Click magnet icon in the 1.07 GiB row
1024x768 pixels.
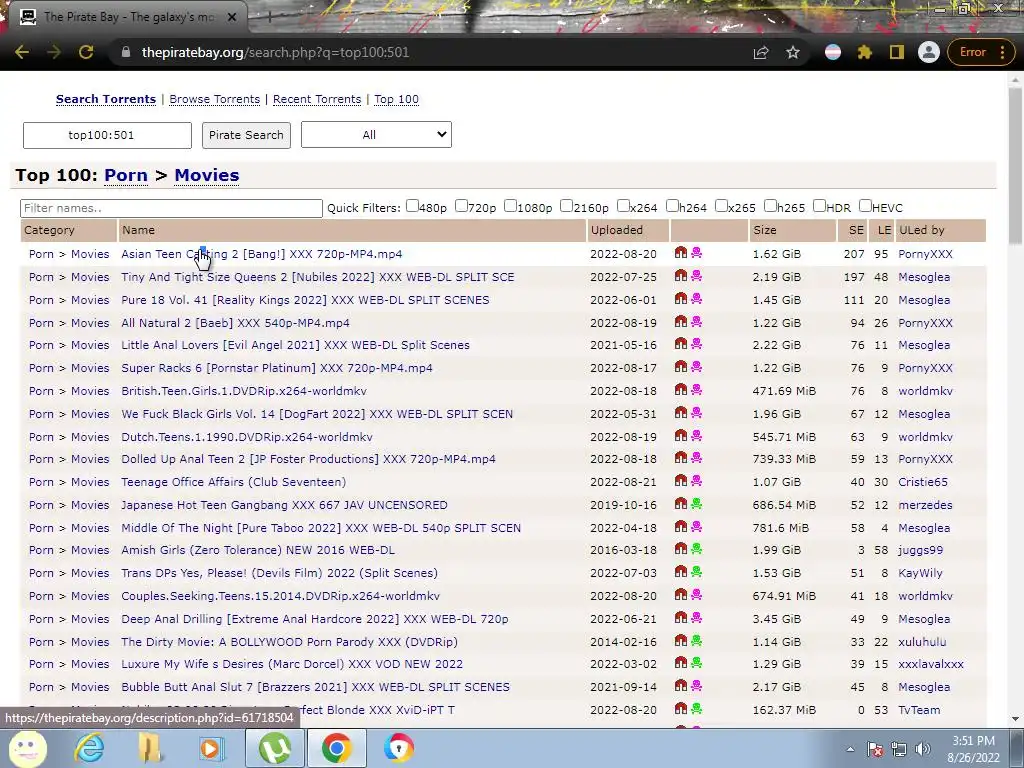(680, 481)
